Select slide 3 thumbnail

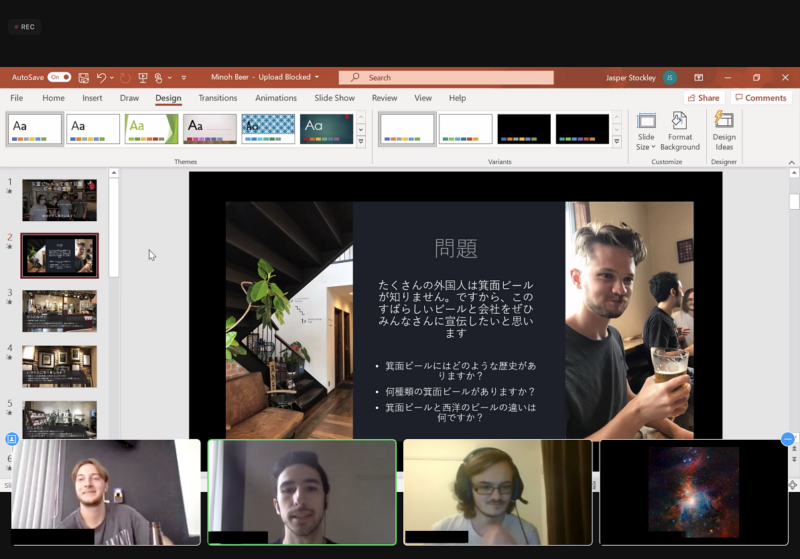(x=60, y=311)
